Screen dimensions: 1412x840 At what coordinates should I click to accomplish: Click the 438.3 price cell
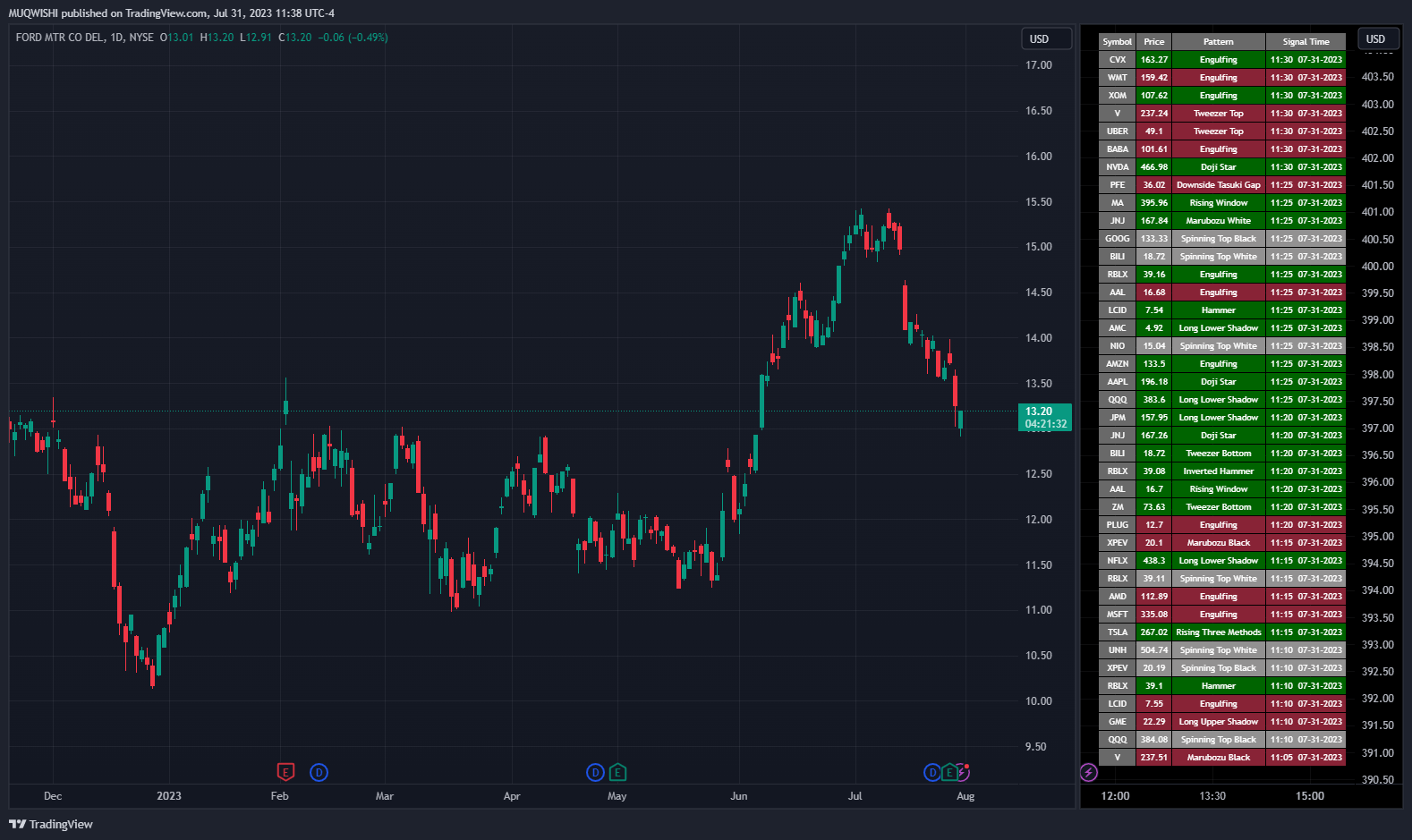point(1154,561)
